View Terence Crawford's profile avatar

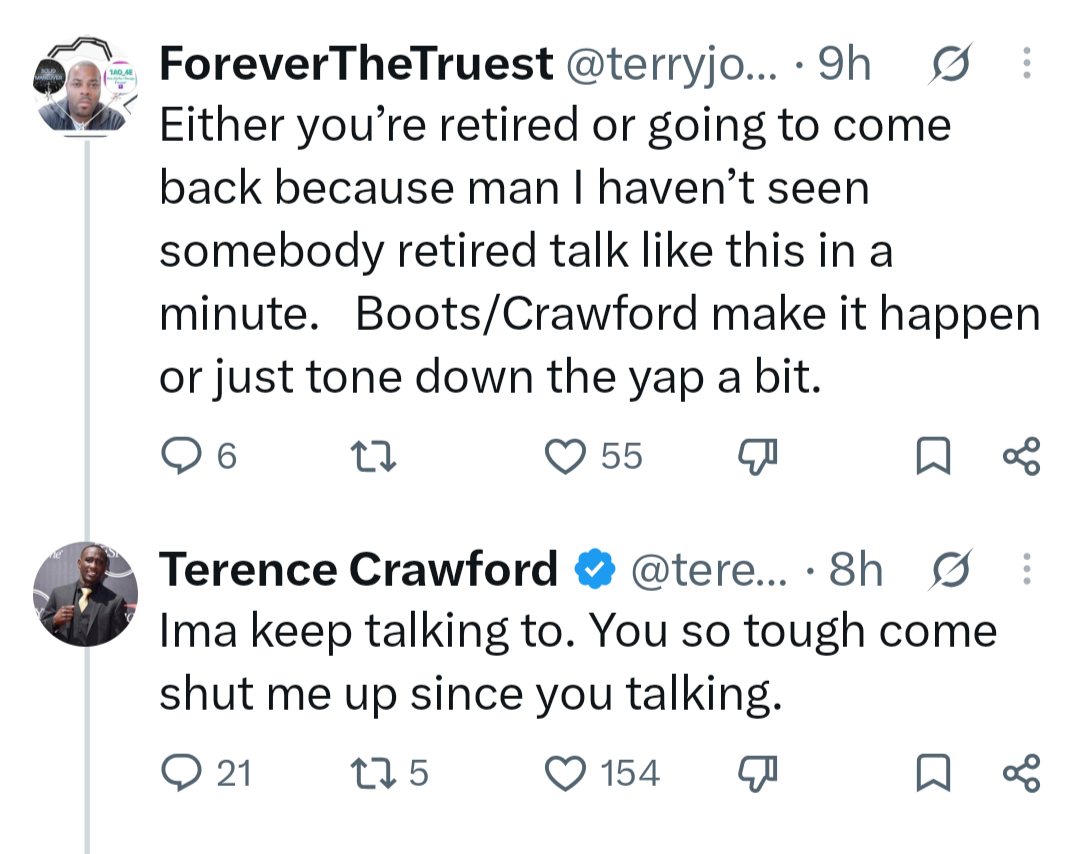86,594
